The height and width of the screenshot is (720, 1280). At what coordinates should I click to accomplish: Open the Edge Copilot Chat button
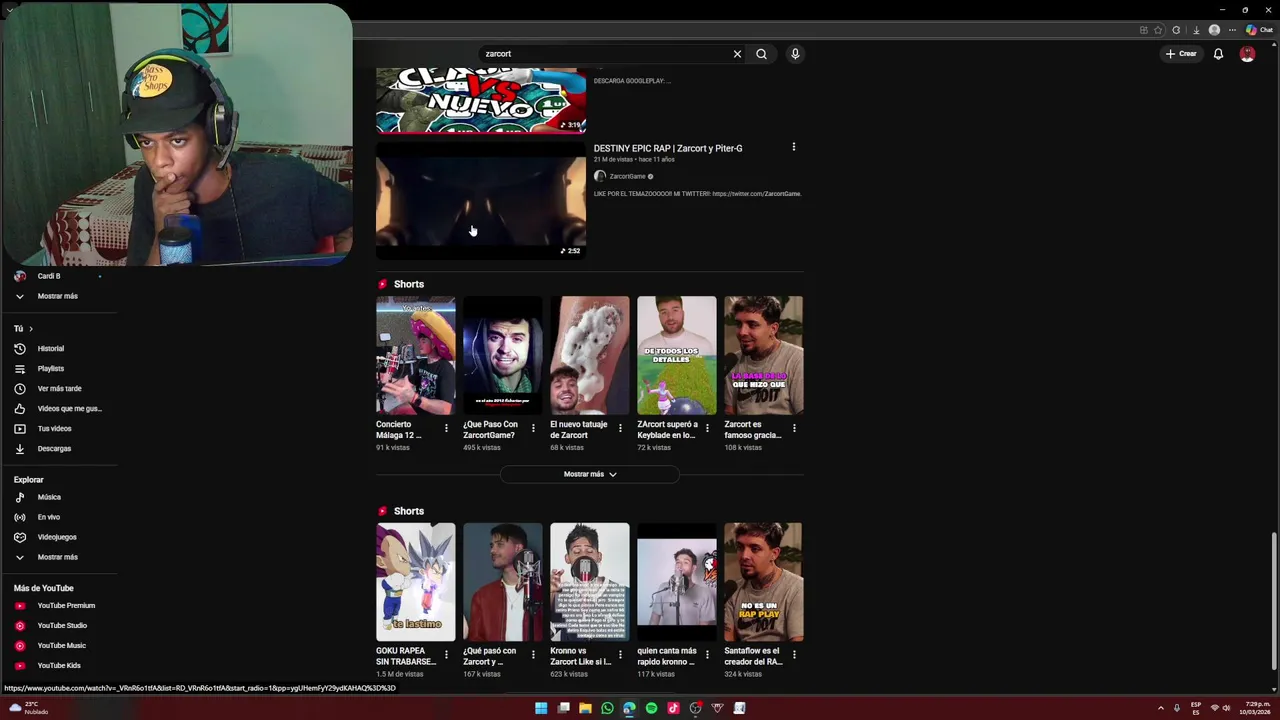[x=1258, y=30]
